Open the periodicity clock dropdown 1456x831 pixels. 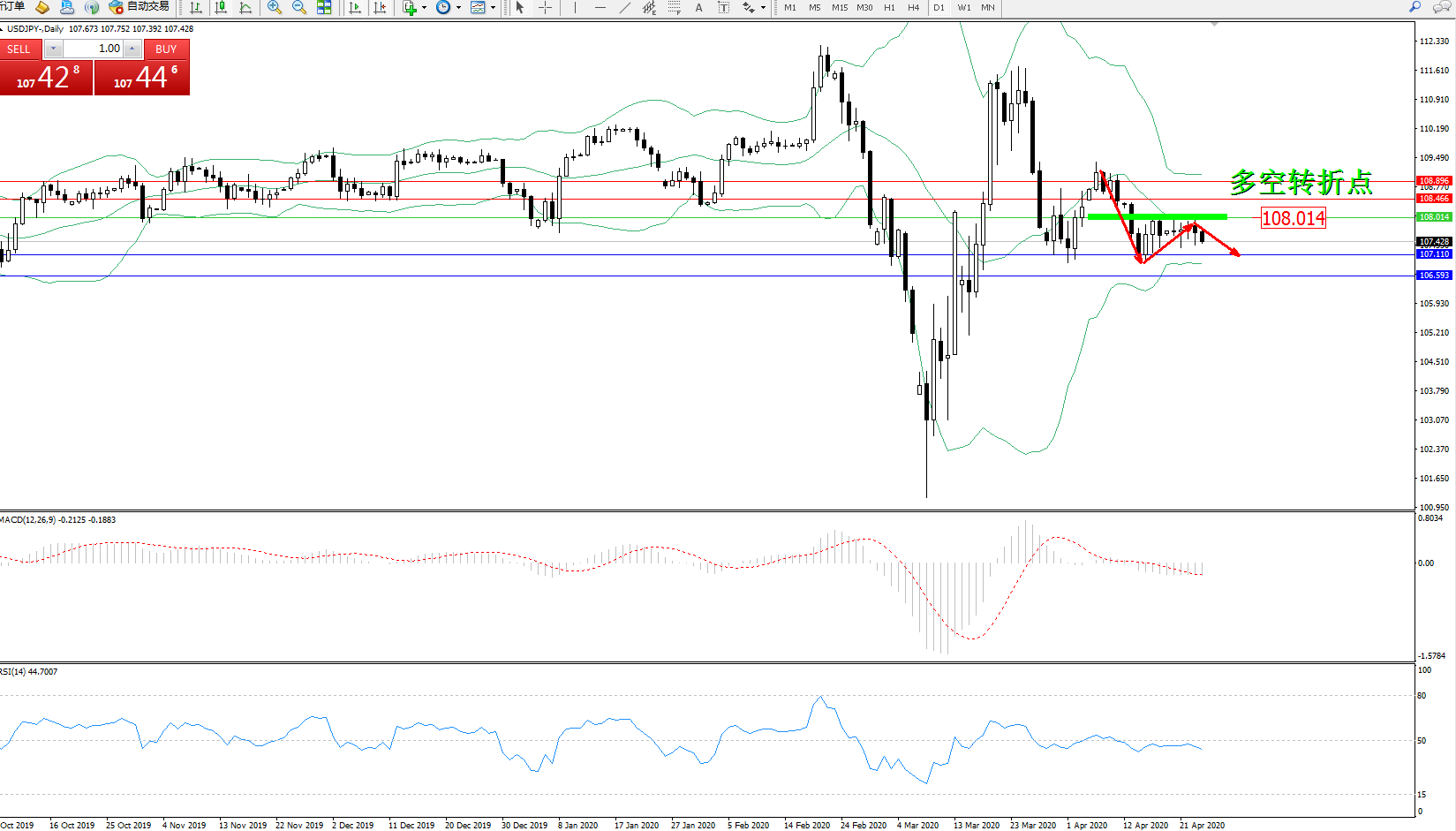(458, 8)
